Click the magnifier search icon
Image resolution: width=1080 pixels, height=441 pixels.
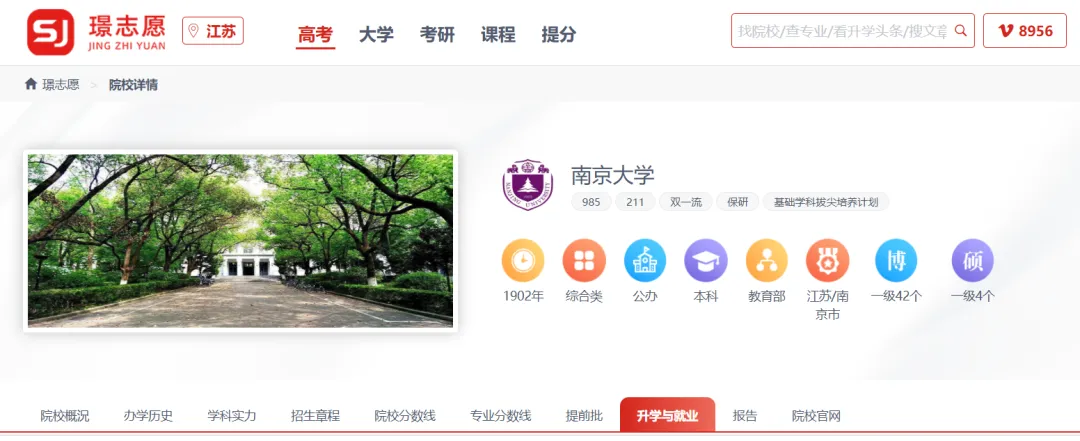(960, 31)
